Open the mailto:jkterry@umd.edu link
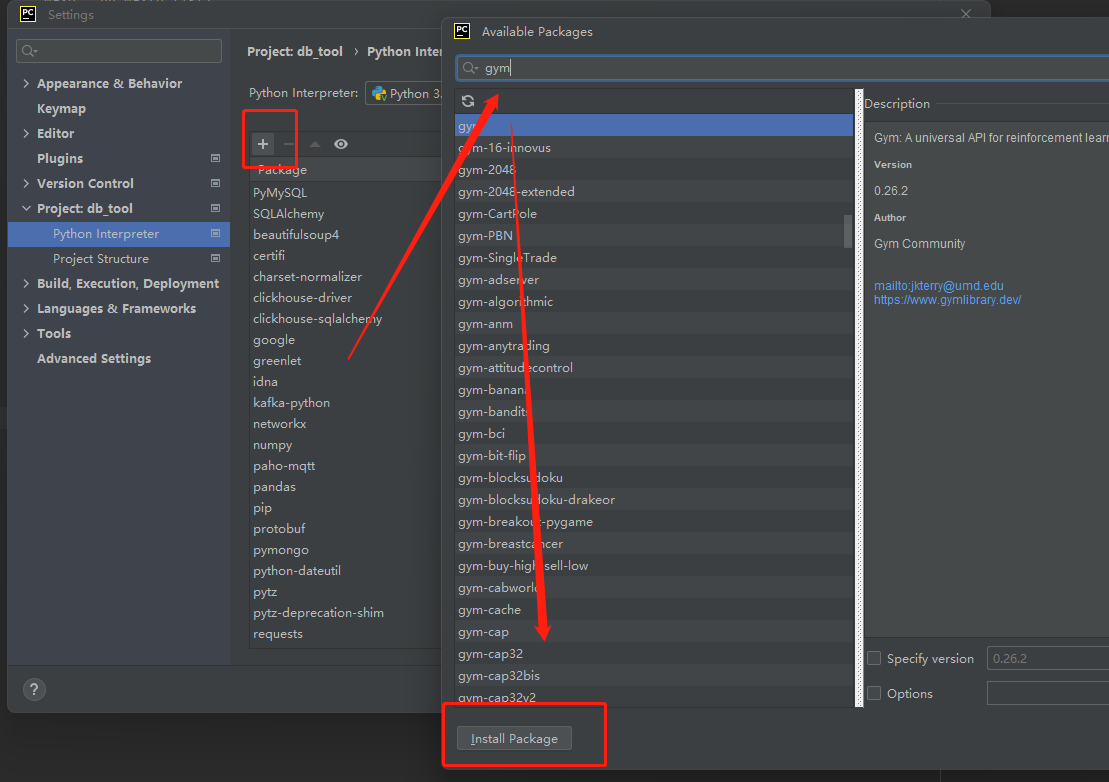This screenshot has width=1109, height=782. pos(939,286)
